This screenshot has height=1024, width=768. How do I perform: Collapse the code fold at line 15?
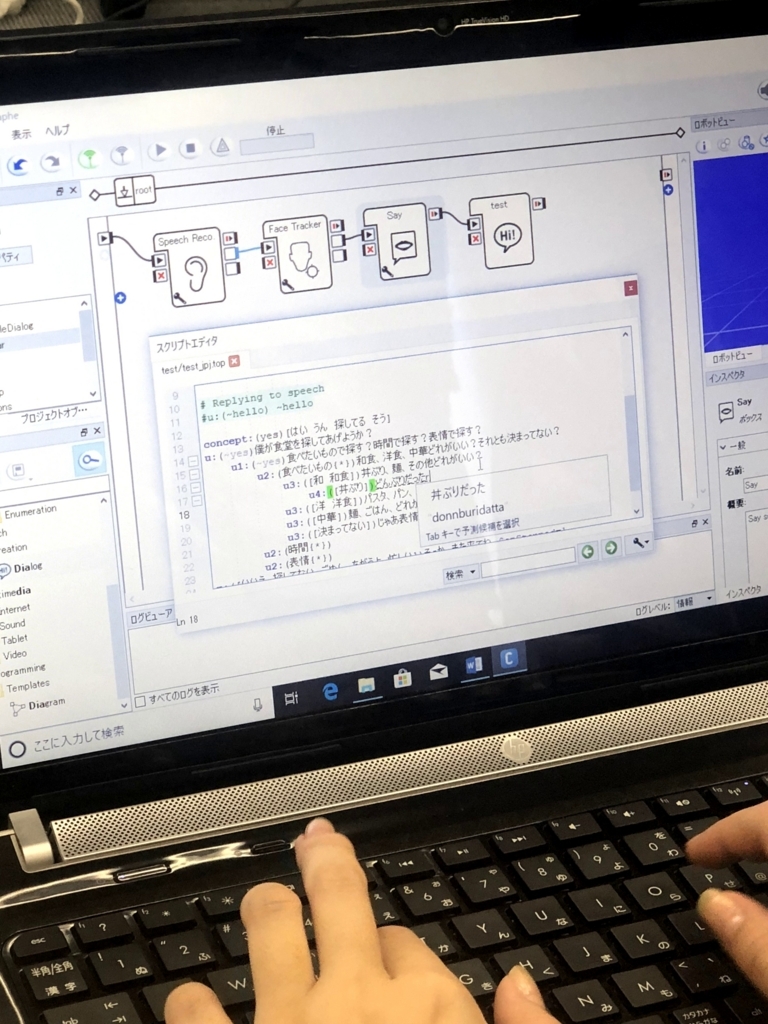(195, 475)
